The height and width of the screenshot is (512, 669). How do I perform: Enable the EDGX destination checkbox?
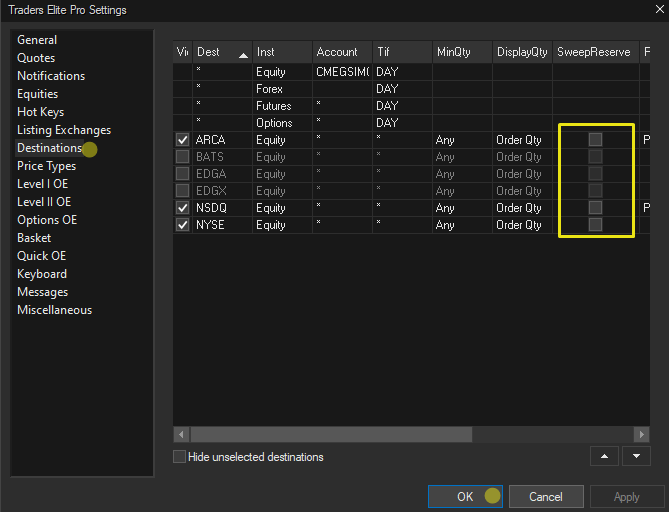coord(183,191)
